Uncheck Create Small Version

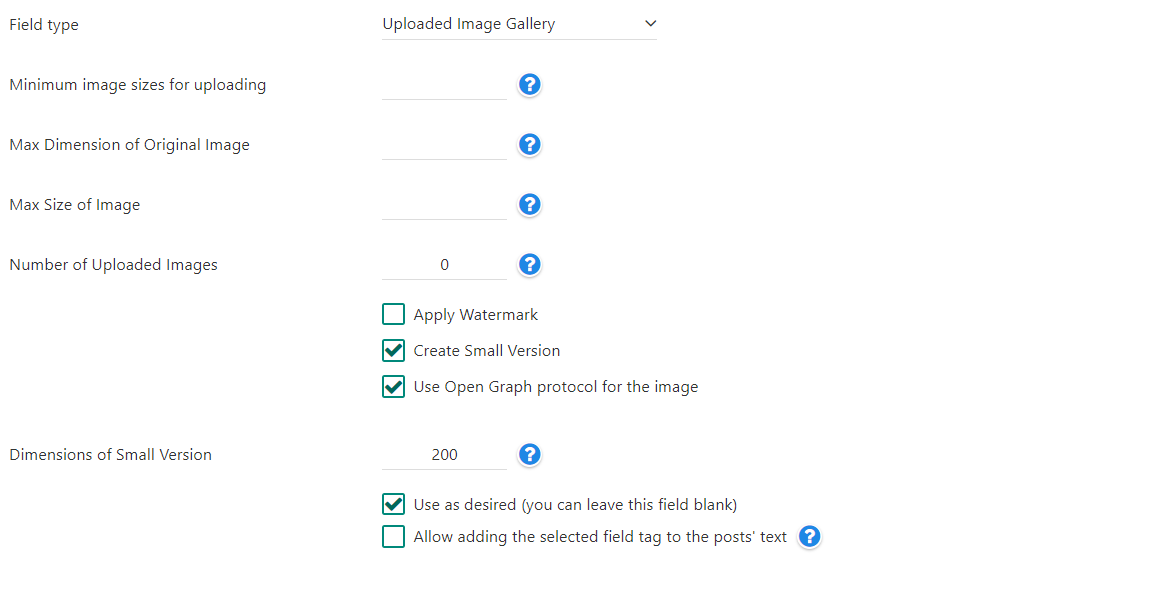pyautogui.click(x=394, y=351)
